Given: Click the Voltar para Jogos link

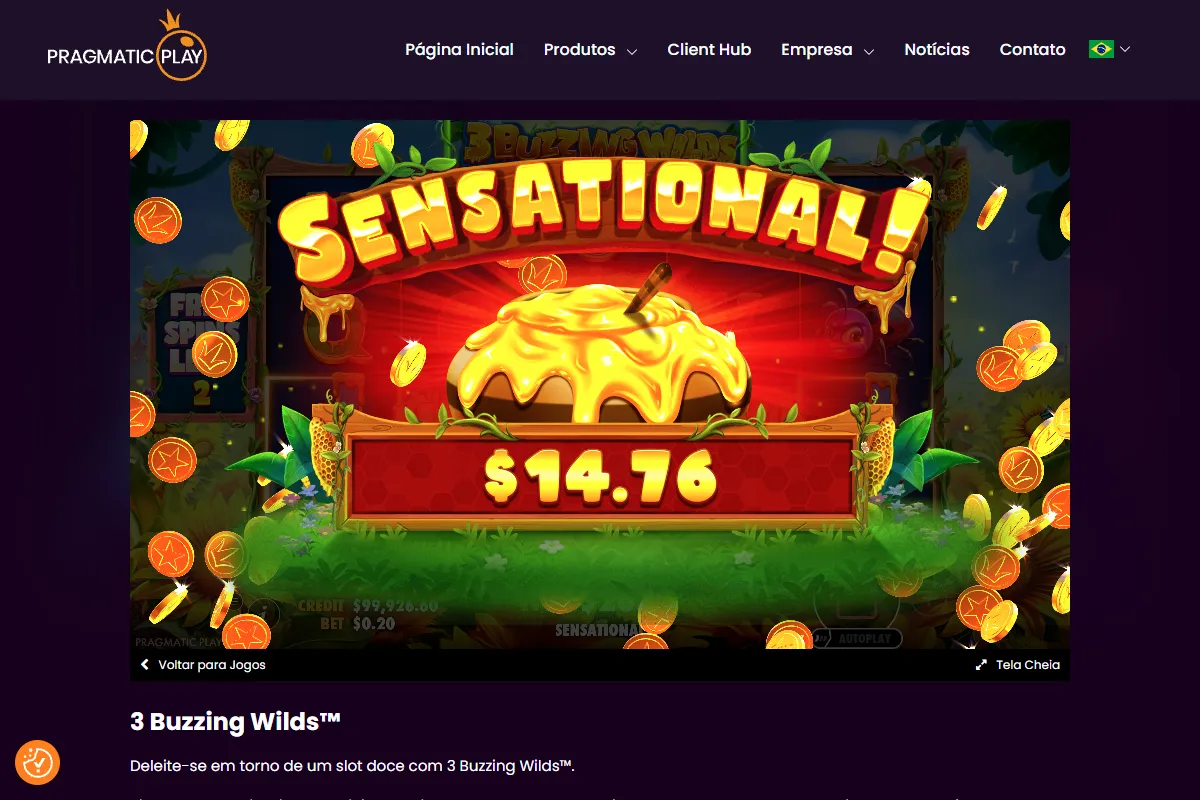Looking at the screenshot, I should [212, 665].
